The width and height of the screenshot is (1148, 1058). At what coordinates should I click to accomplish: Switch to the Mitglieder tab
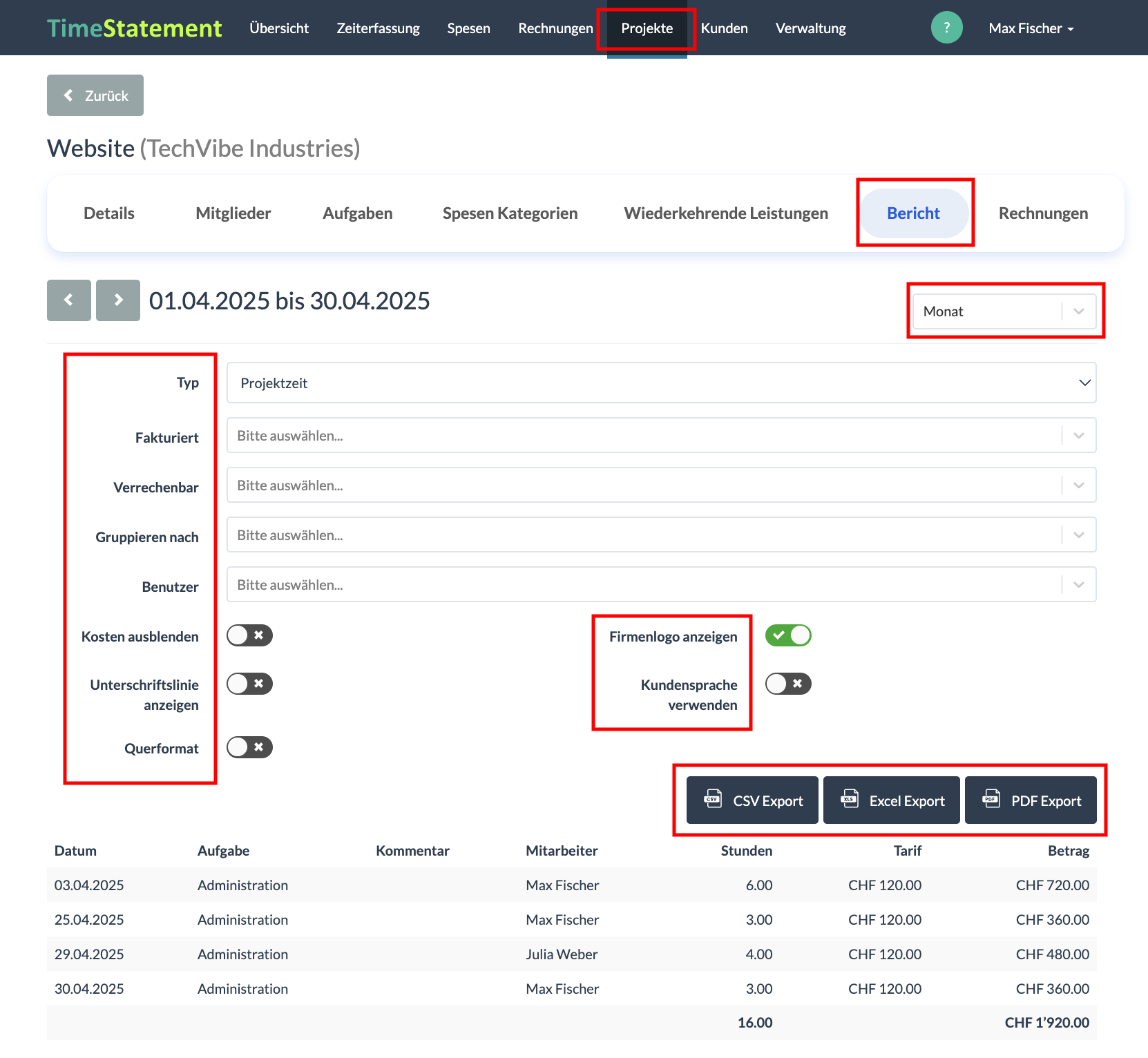(233, 213)
